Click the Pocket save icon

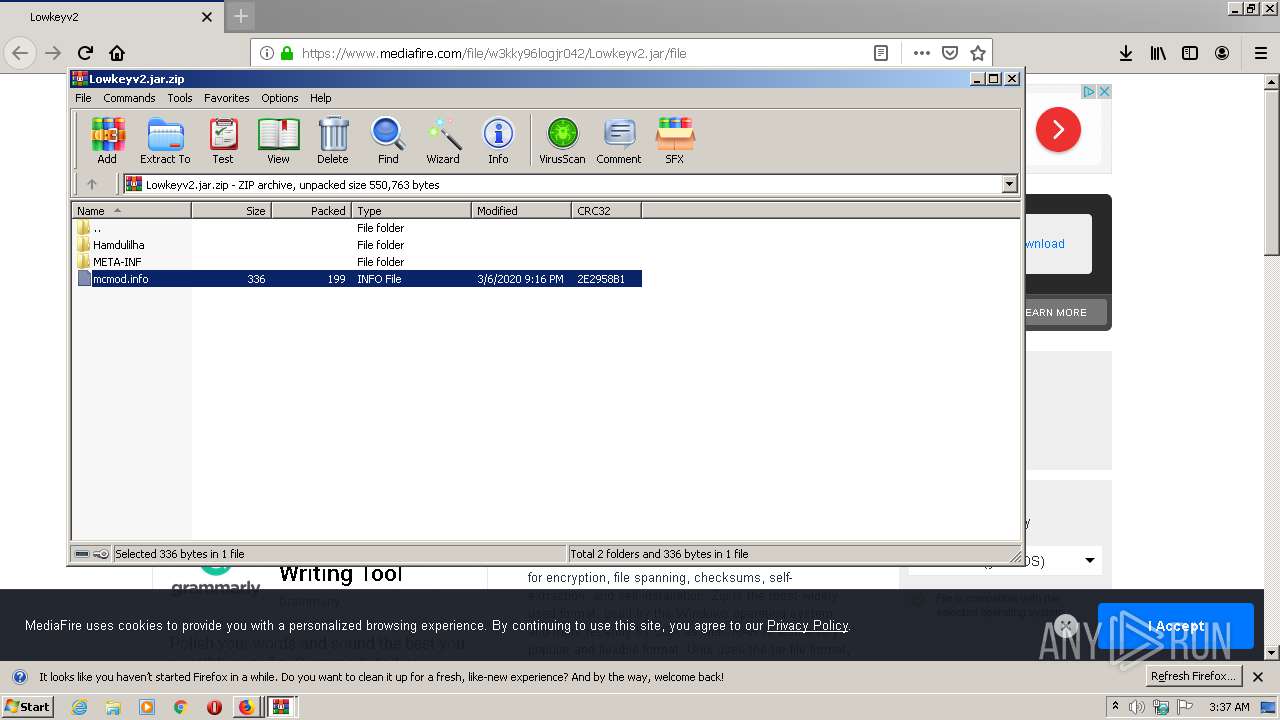click(950, 53)
